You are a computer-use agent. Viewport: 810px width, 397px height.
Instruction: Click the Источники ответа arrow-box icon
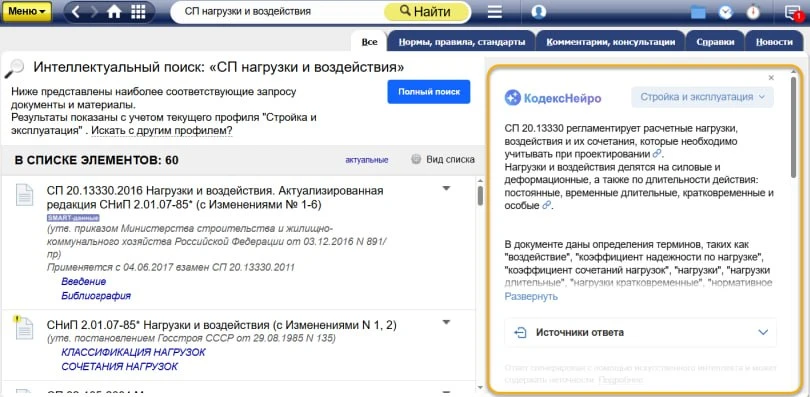click(520, 332)
